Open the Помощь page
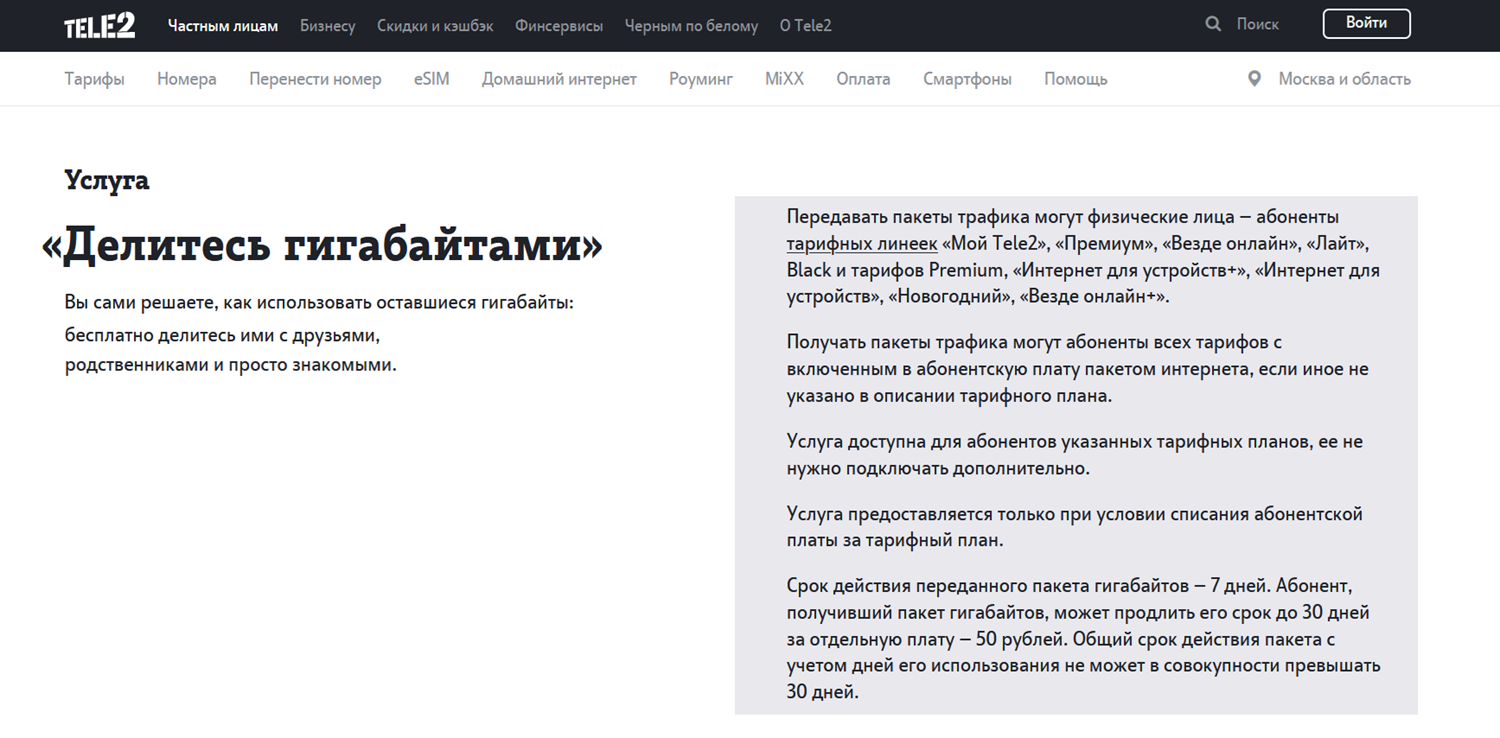1500x738 pixels. [x=1076, y=79]
